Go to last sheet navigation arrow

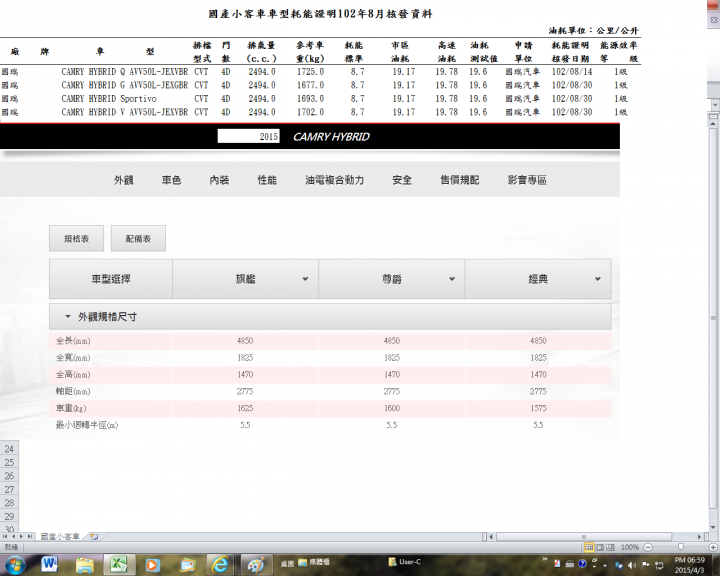click(29, 536)
